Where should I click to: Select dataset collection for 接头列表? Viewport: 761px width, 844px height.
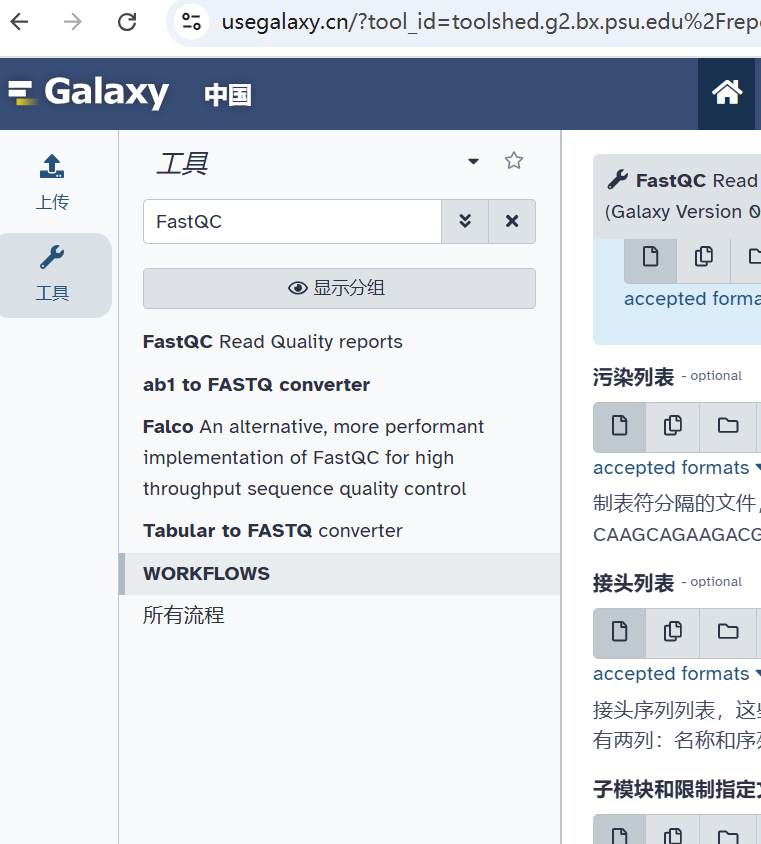(x=728, y=633)
